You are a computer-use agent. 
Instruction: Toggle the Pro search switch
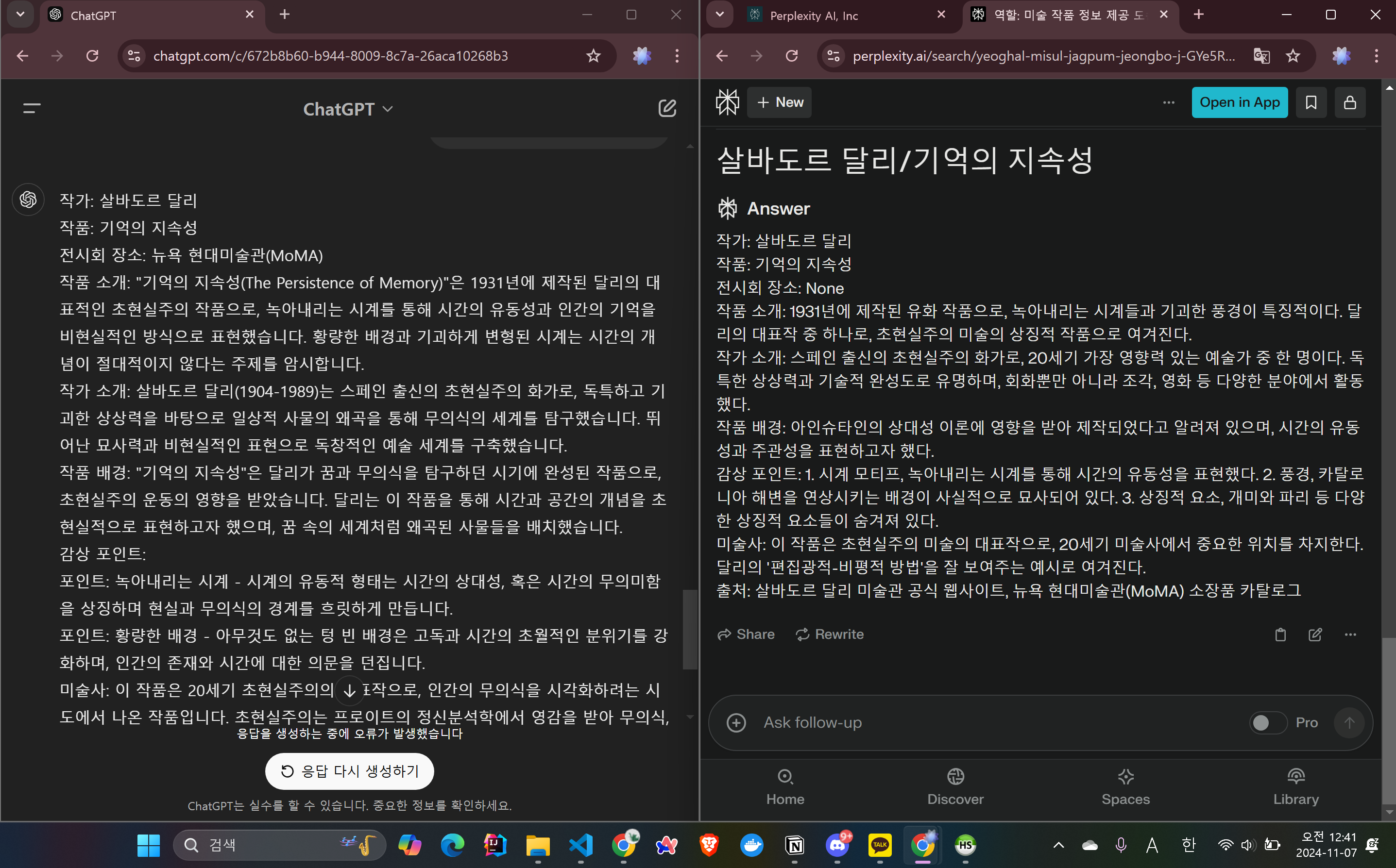pos(1267,723)
